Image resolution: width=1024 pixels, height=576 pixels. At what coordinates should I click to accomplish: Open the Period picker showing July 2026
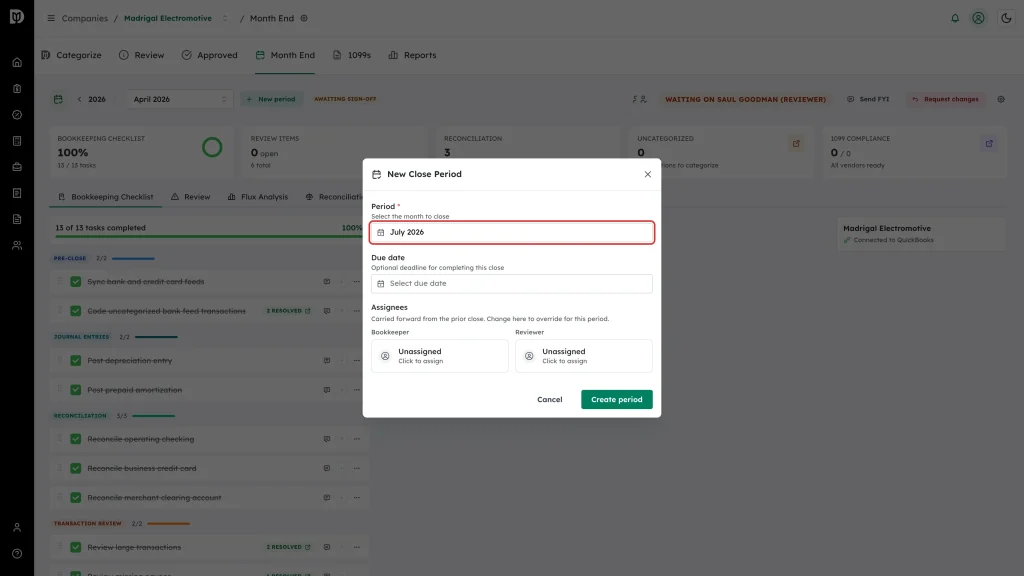512,232
